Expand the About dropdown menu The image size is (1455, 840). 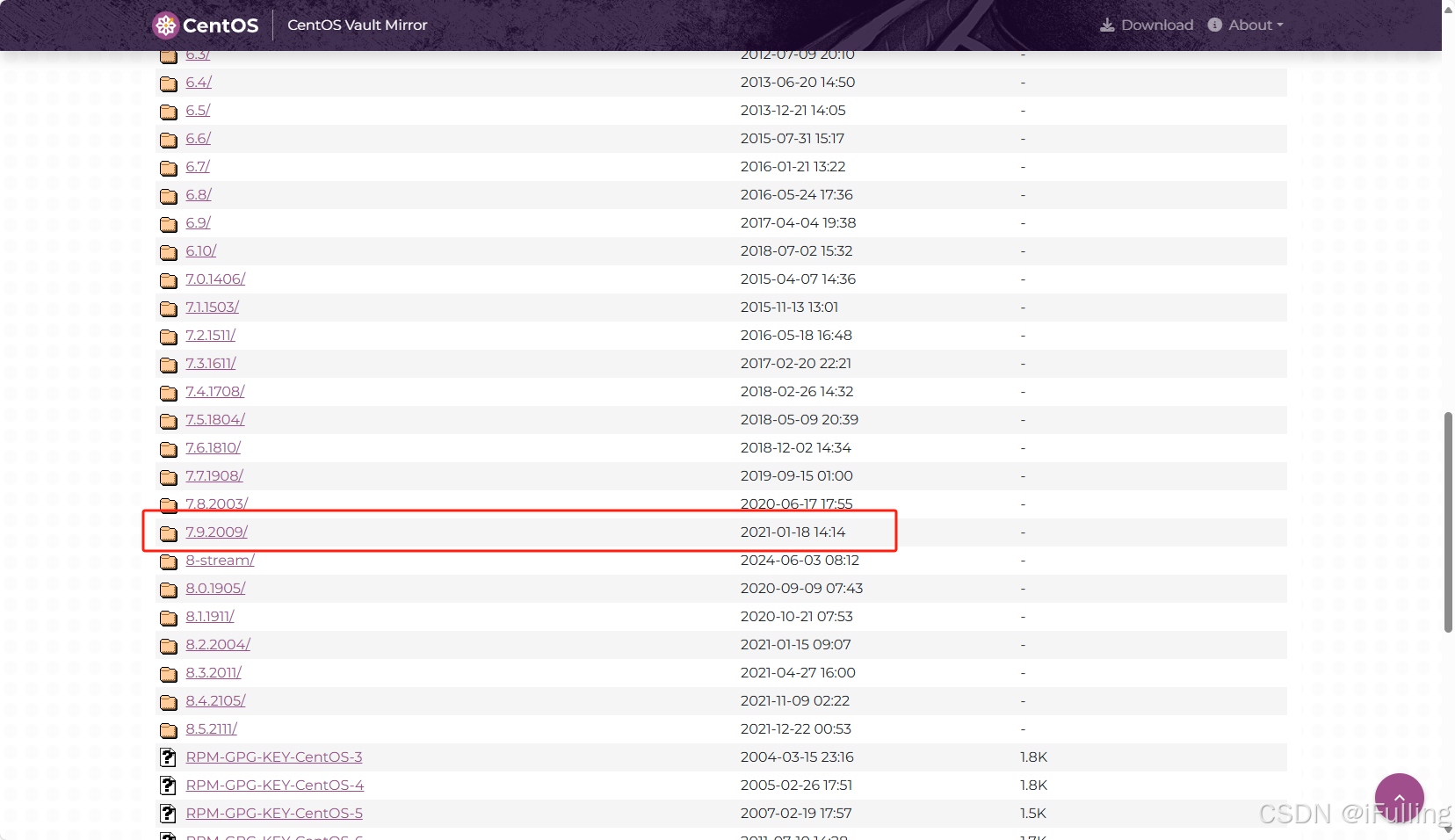coord(1246,25)
